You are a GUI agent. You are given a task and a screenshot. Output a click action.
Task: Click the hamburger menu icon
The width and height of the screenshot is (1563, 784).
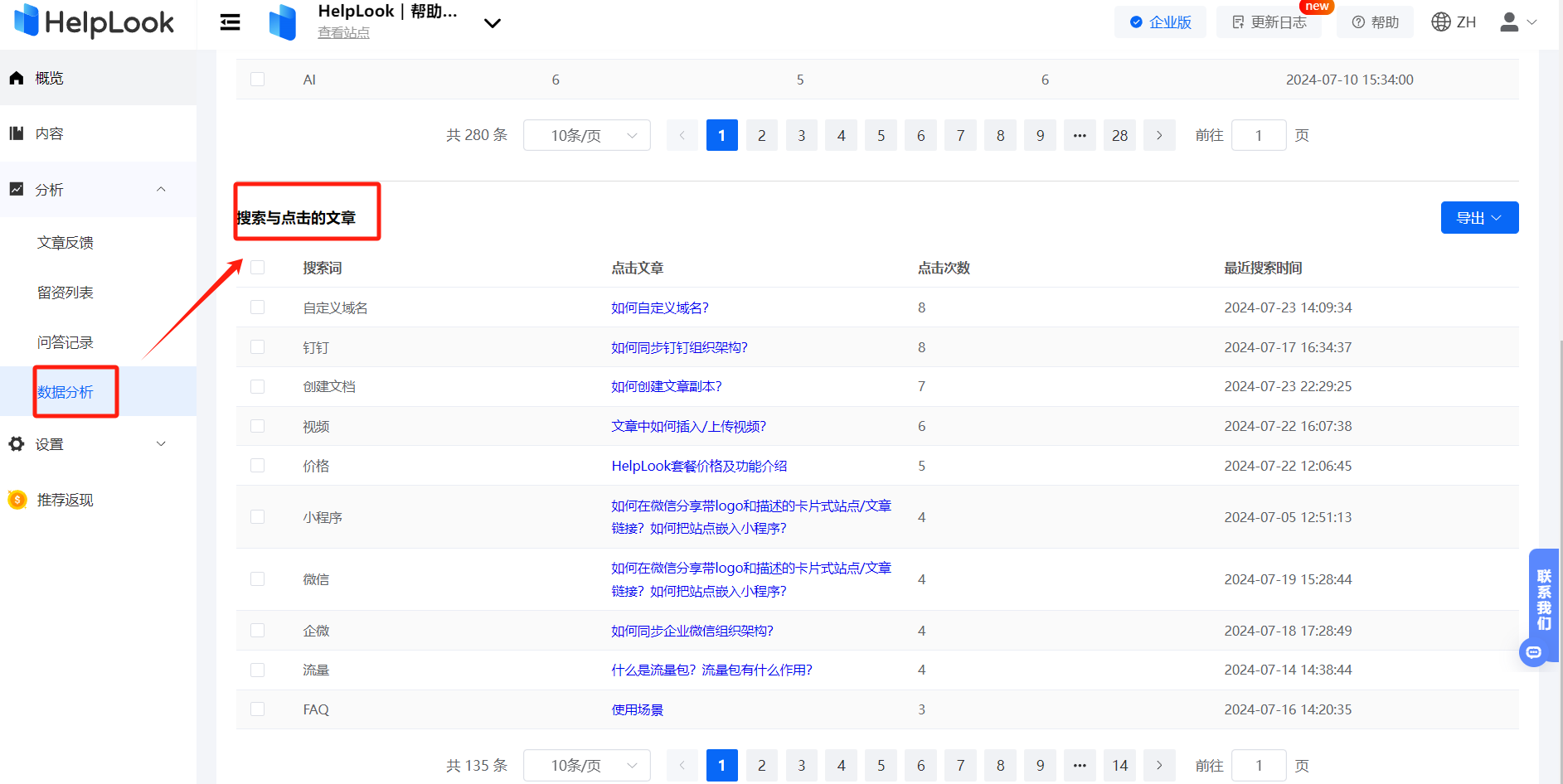click(230, 22)
